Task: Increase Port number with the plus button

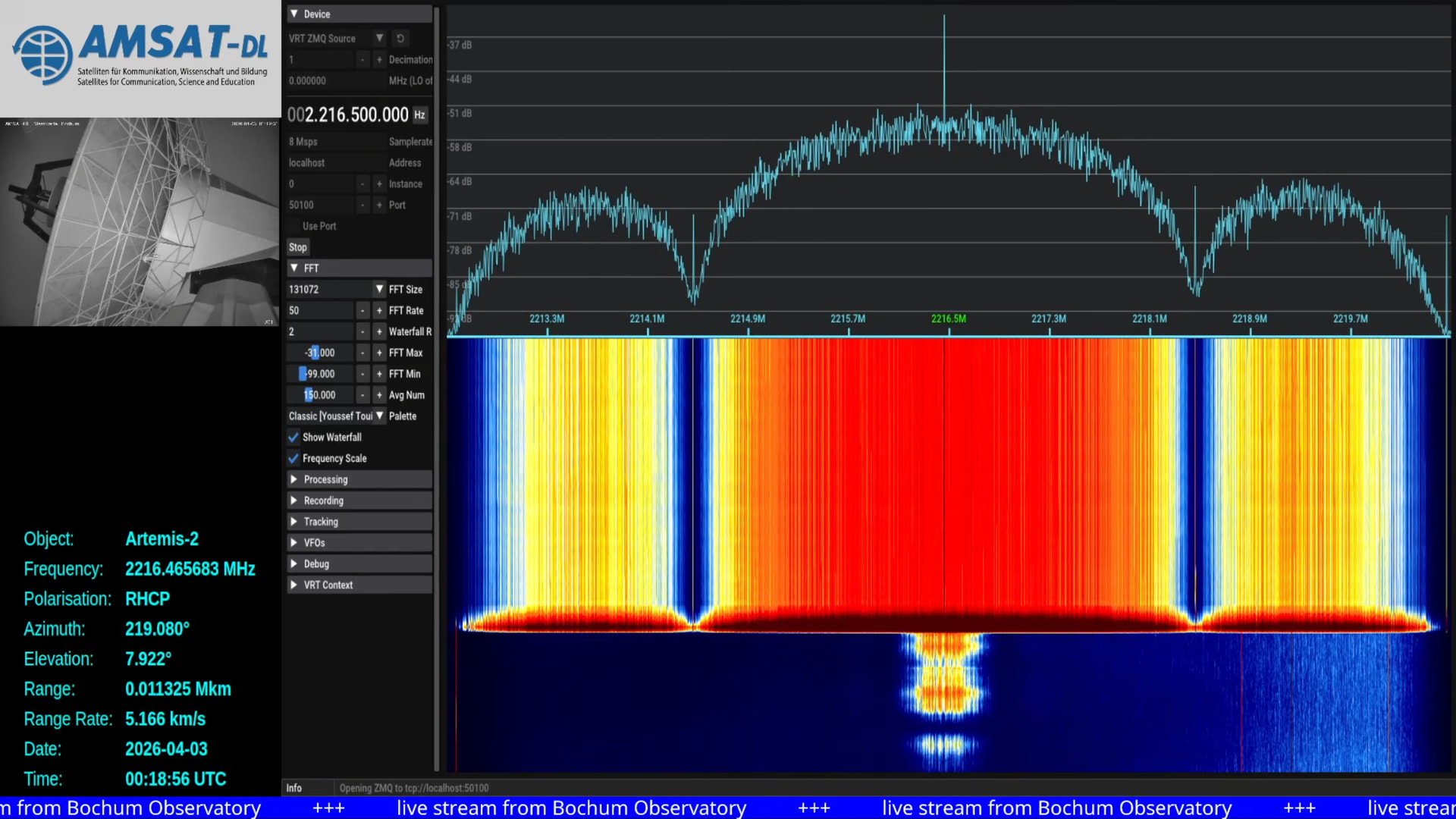Action: pyautogui.click(x=379, y=205)
